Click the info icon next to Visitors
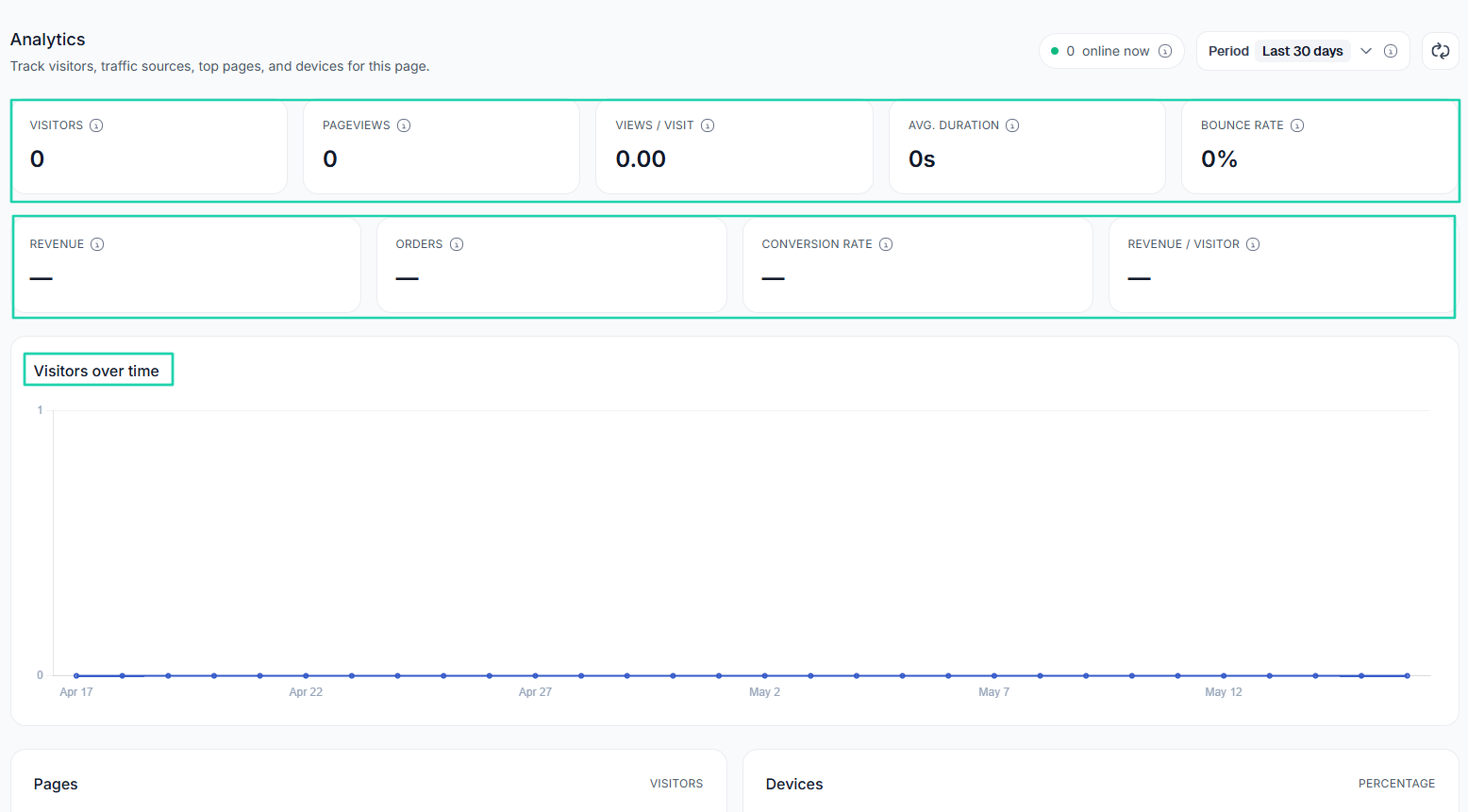1468x812 pixels. [96, 125]
